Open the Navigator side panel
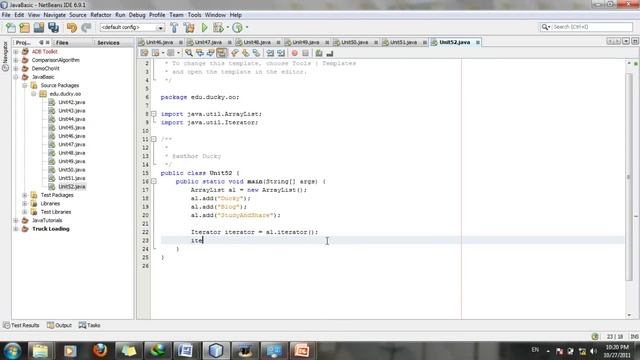The height and width of the screenshot is (360, 640). [5, 56]
